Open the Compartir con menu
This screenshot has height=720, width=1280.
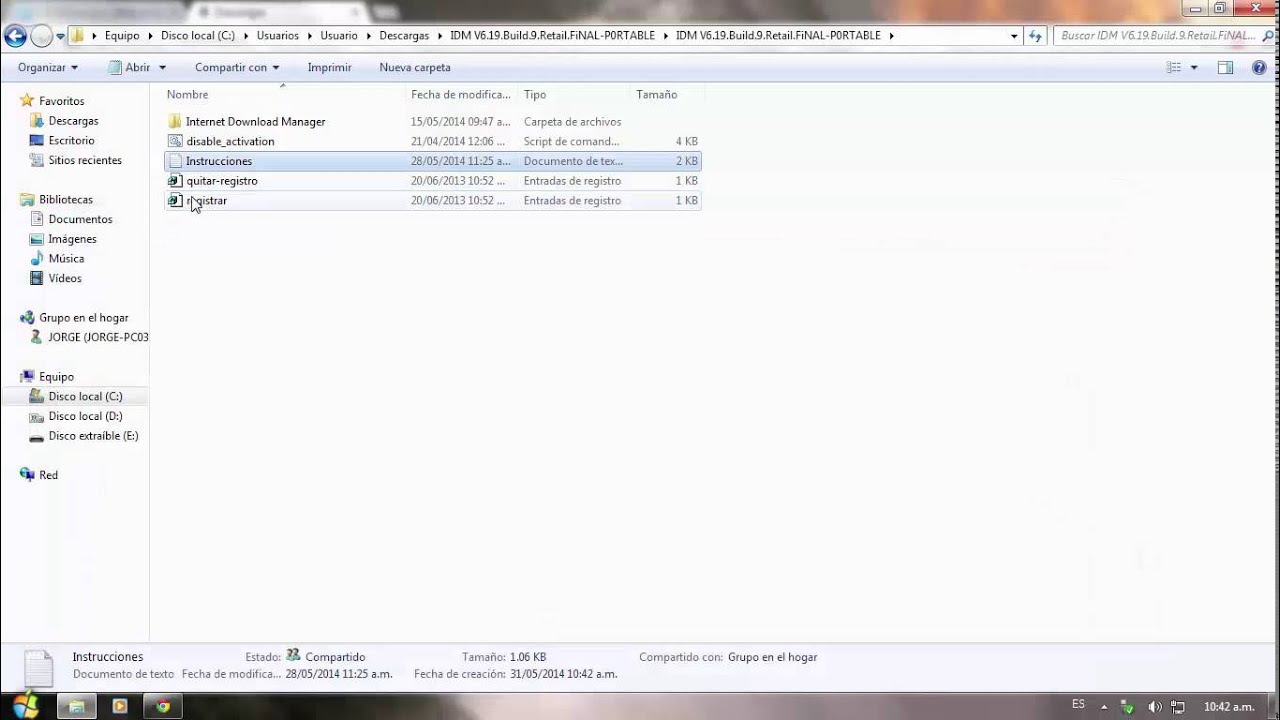pyautogui.click(x=237, y=67)
